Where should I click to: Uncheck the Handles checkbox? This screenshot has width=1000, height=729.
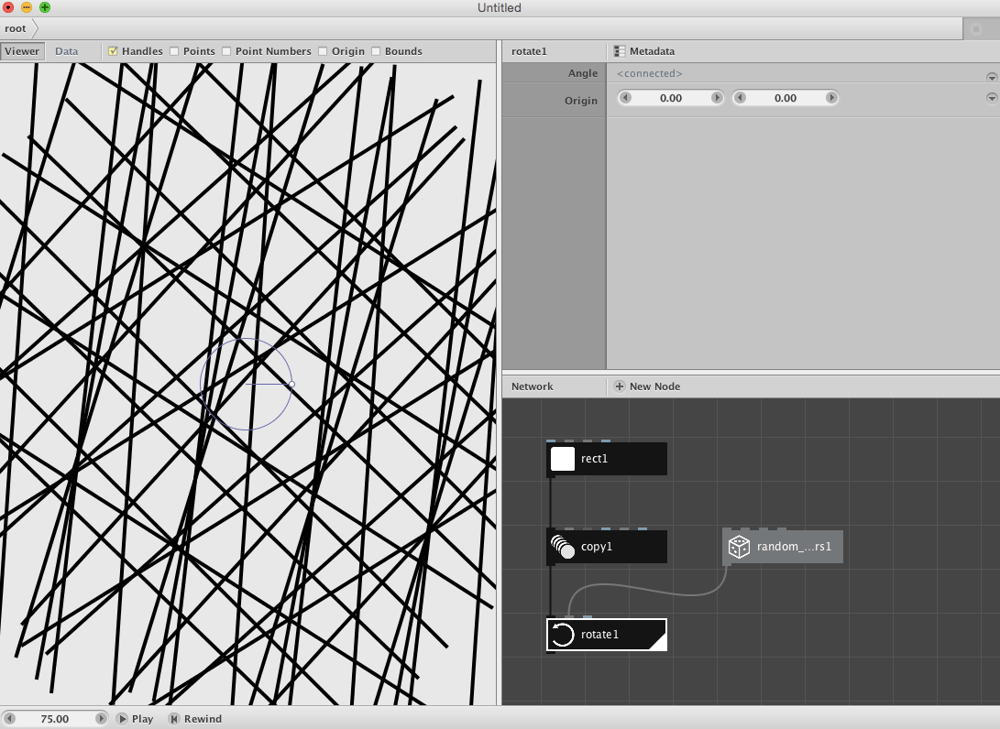[113, 51]
